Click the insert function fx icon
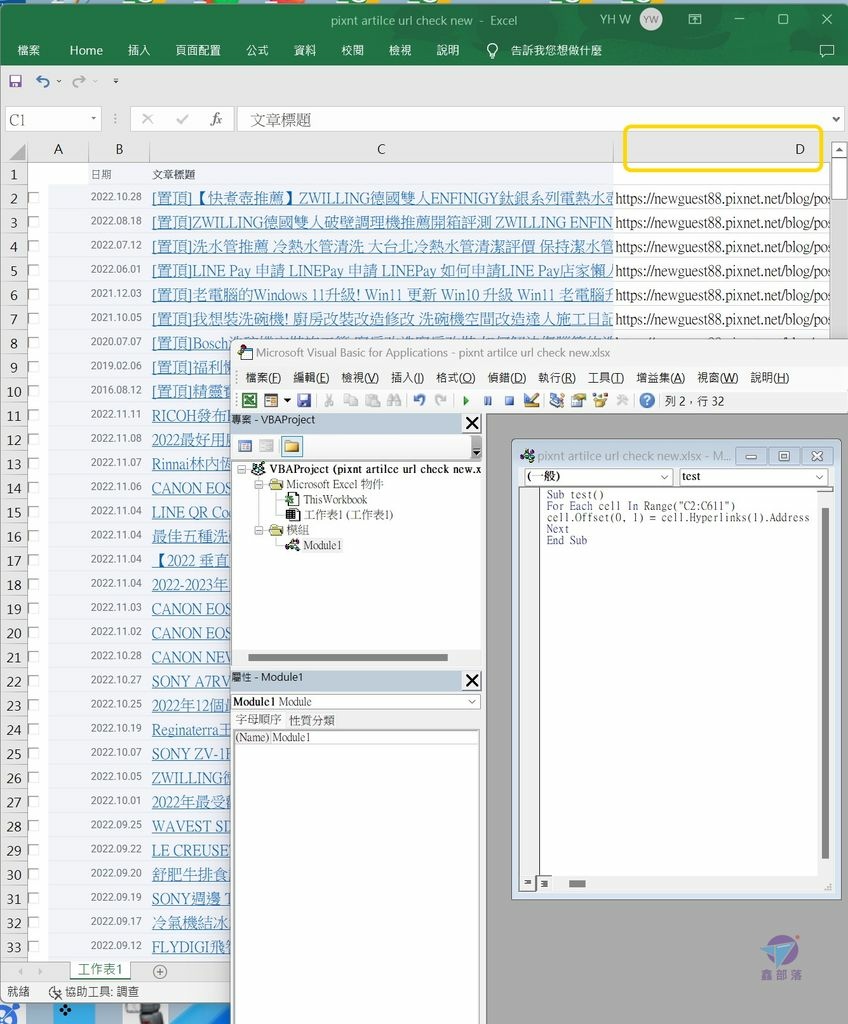 [216, 119]
